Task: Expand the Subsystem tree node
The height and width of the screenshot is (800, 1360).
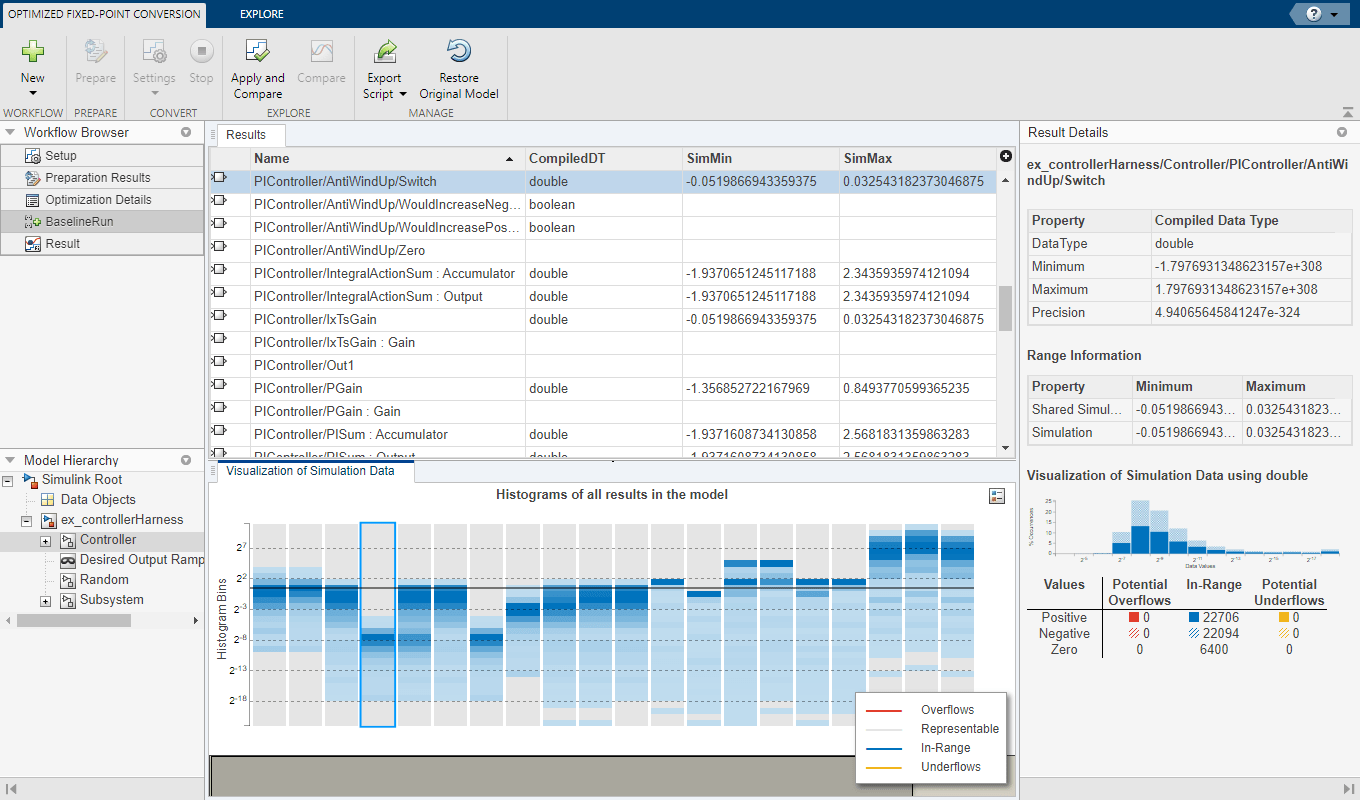Action: pyautogui.click(x=45, y=600)
